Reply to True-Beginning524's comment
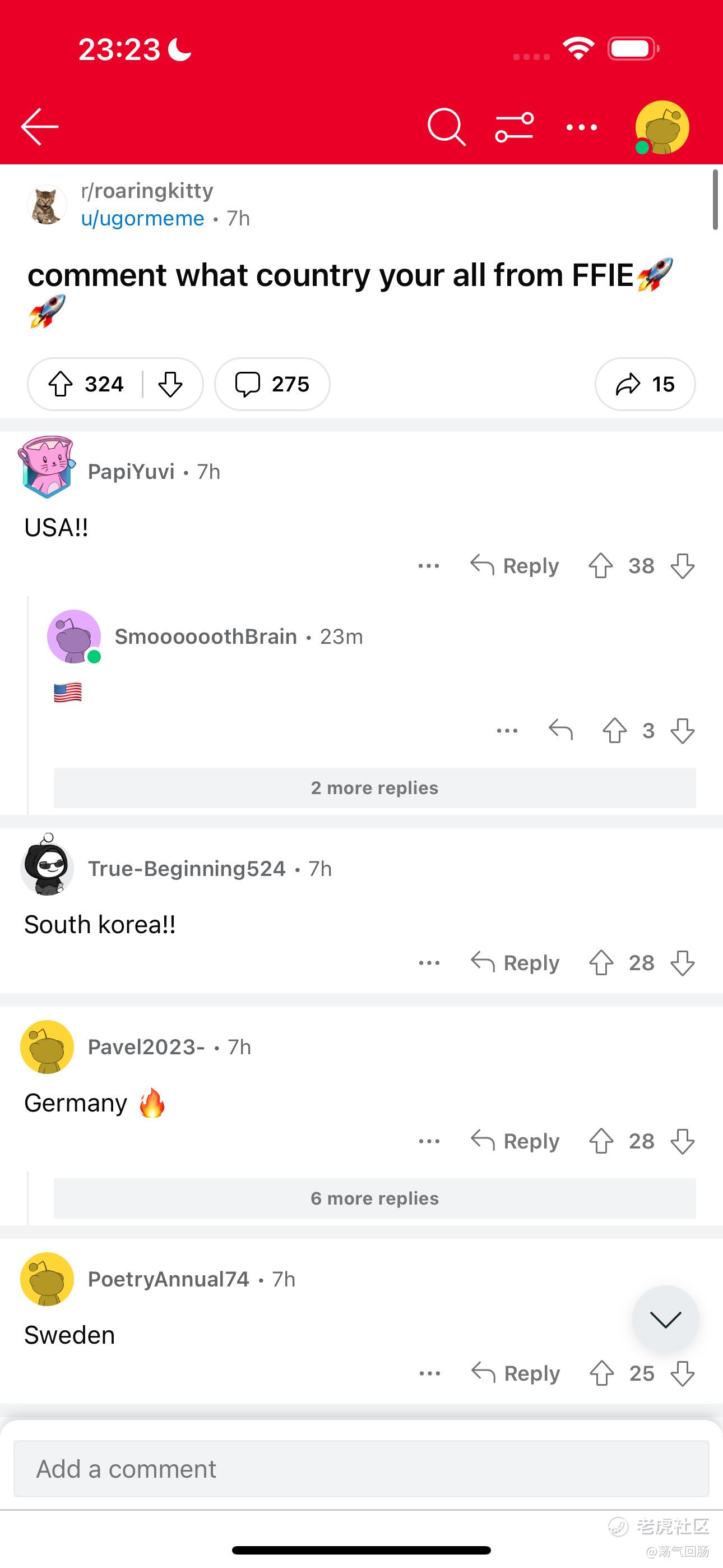Screen dimensions: 723x1568 [515, 963]
